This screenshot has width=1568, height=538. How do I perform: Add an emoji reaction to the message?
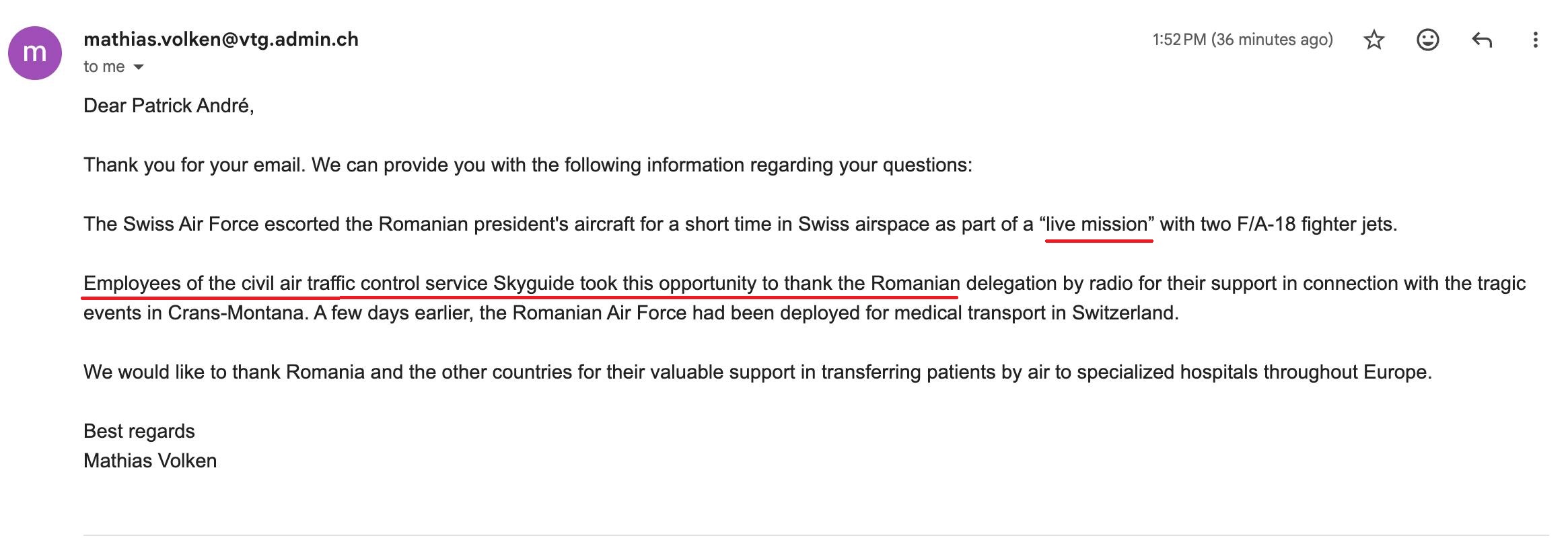point(1427,40)
